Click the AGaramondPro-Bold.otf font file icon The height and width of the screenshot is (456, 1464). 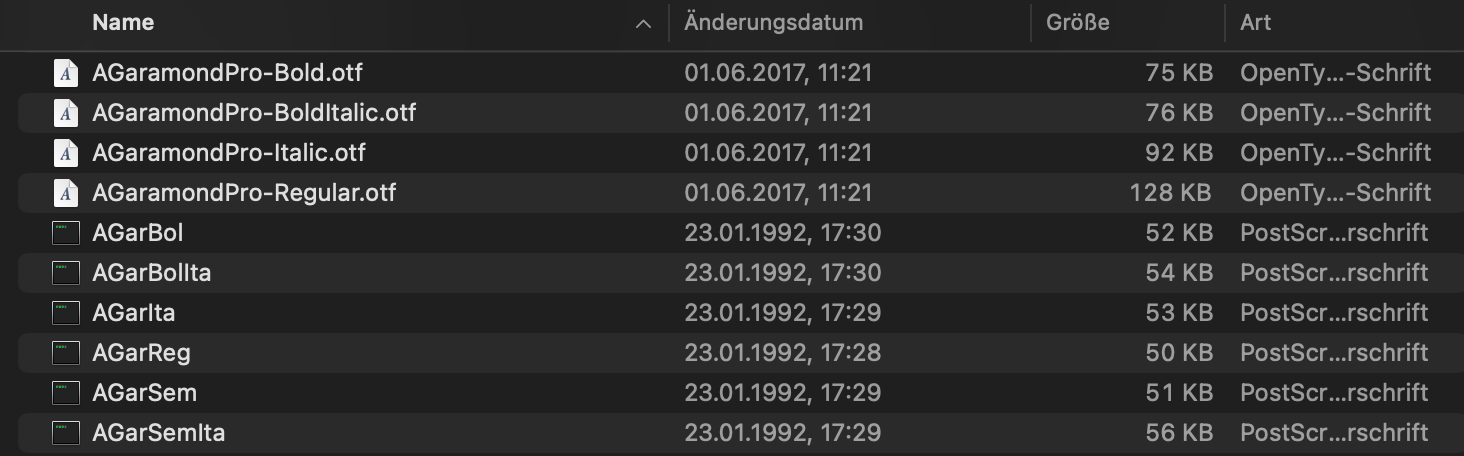(x=66, y=73)
